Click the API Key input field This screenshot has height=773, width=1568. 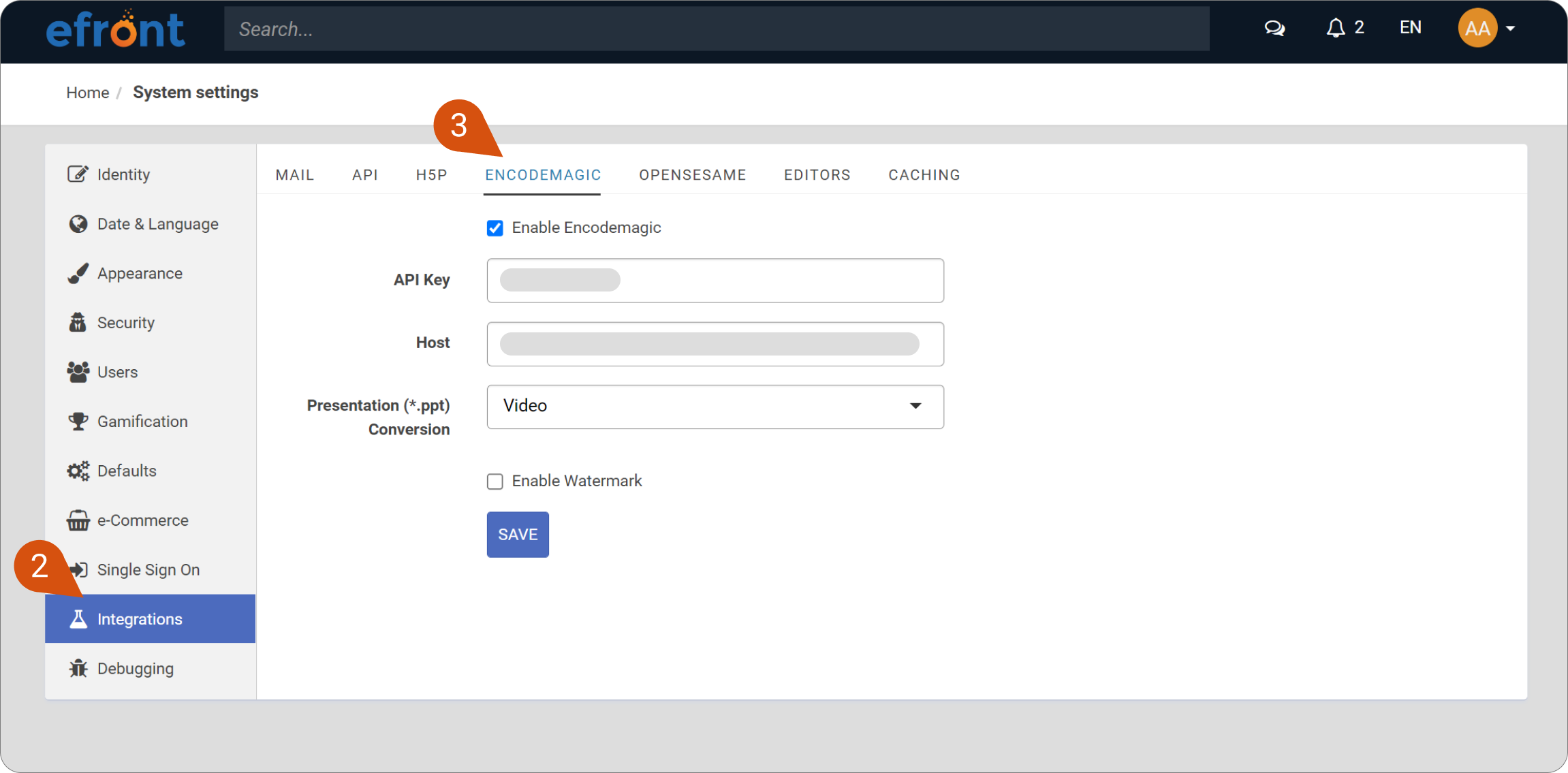coord(715,281)
